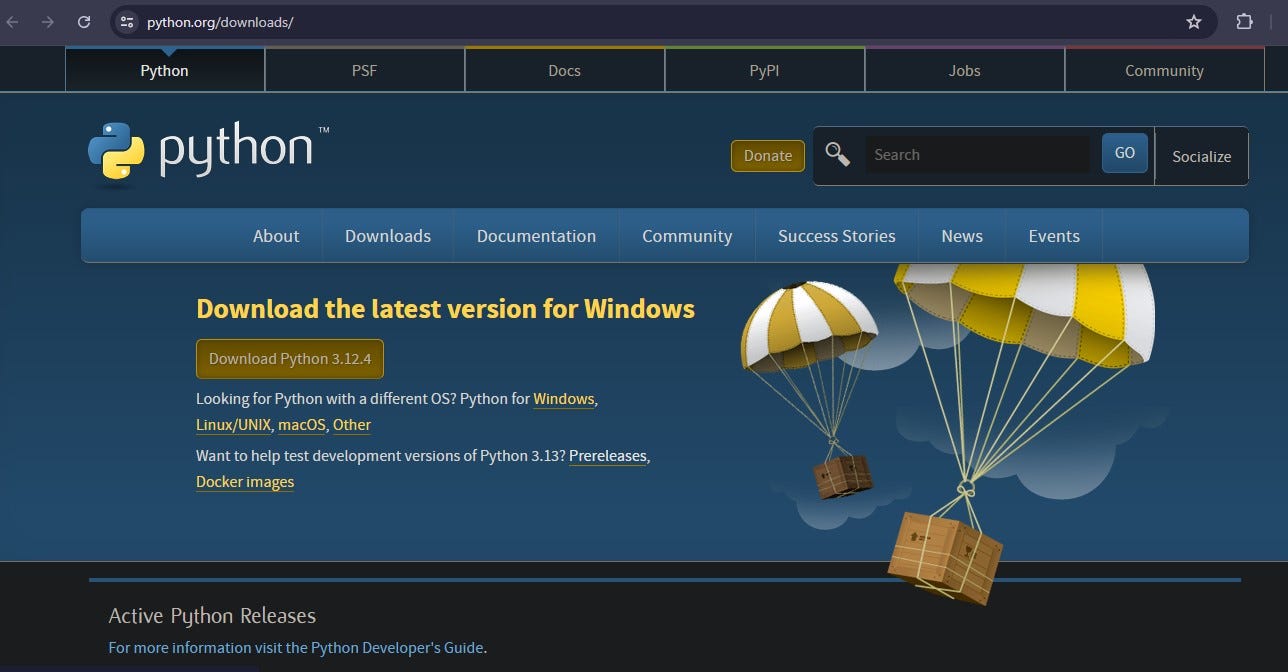Screen dimensions: 1288x672
Task: Select the Docs top tab
Action: [x=565, y=70]
